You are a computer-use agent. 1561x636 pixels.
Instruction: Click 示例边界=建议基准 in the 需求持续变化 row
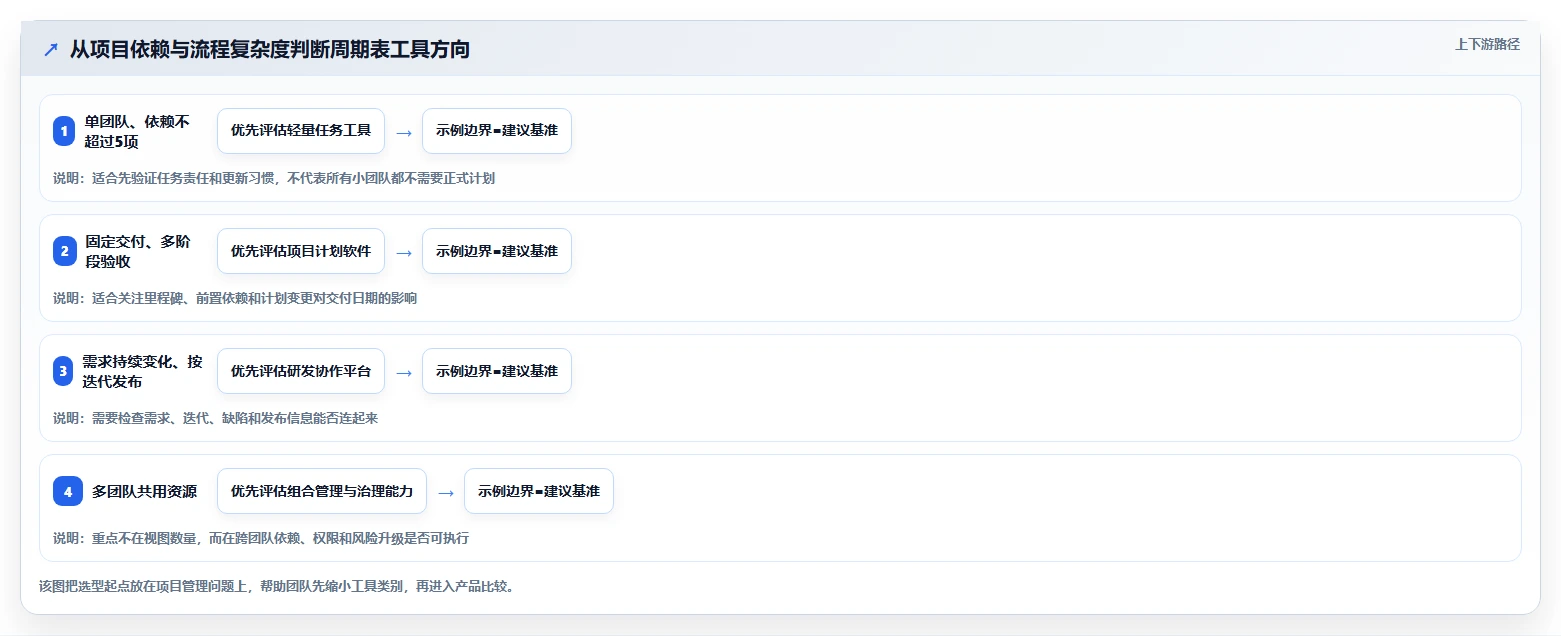(x=497, y=371)
